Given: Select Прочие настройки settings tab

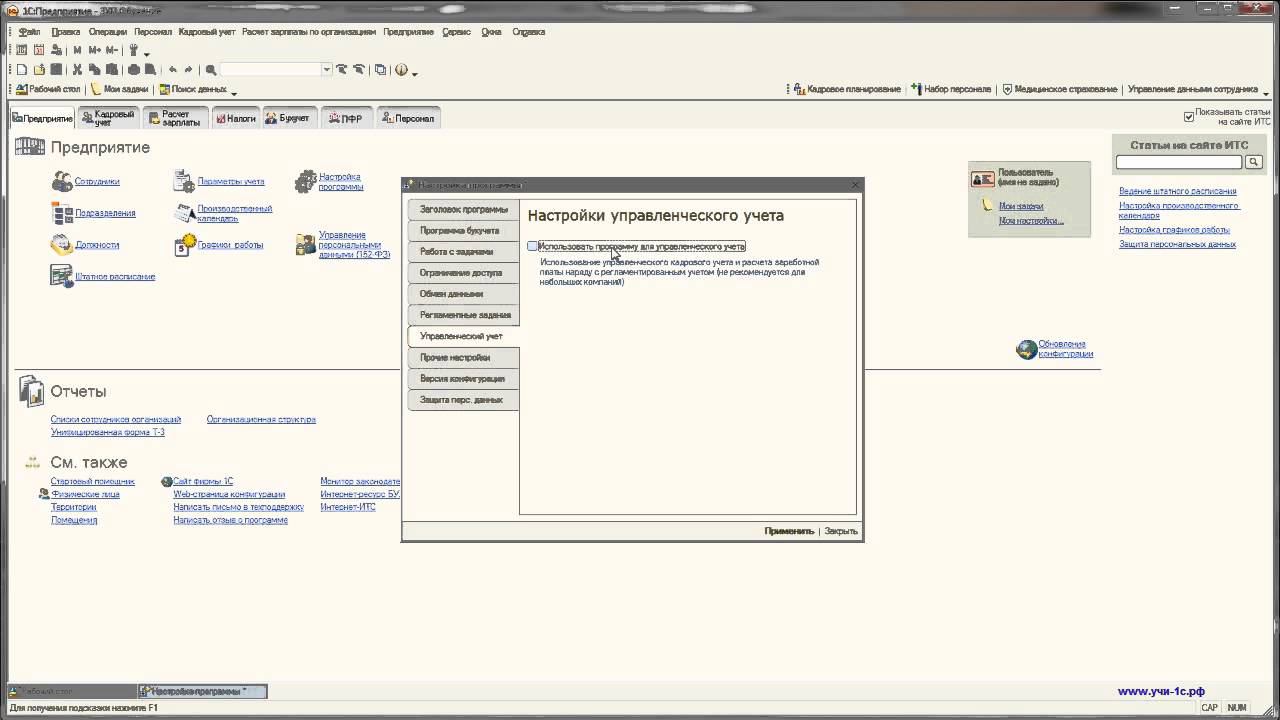Looking at the screenshot, I should tap(463, 357).
